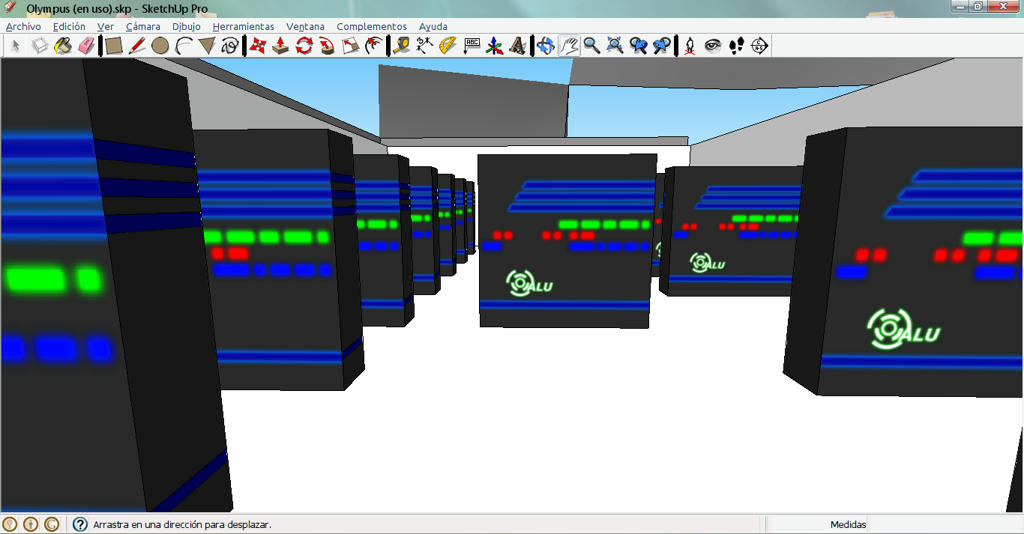Choose the Zoom Extents tool

click(x=615, y=46)
